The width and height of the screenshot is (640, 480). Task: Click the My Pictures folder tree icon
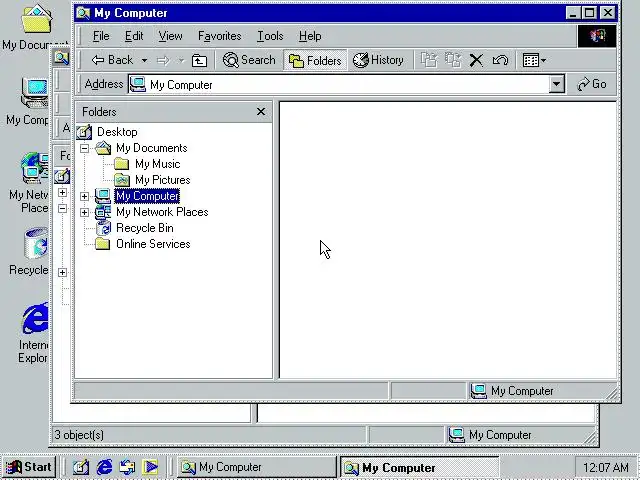pos(122,180)
